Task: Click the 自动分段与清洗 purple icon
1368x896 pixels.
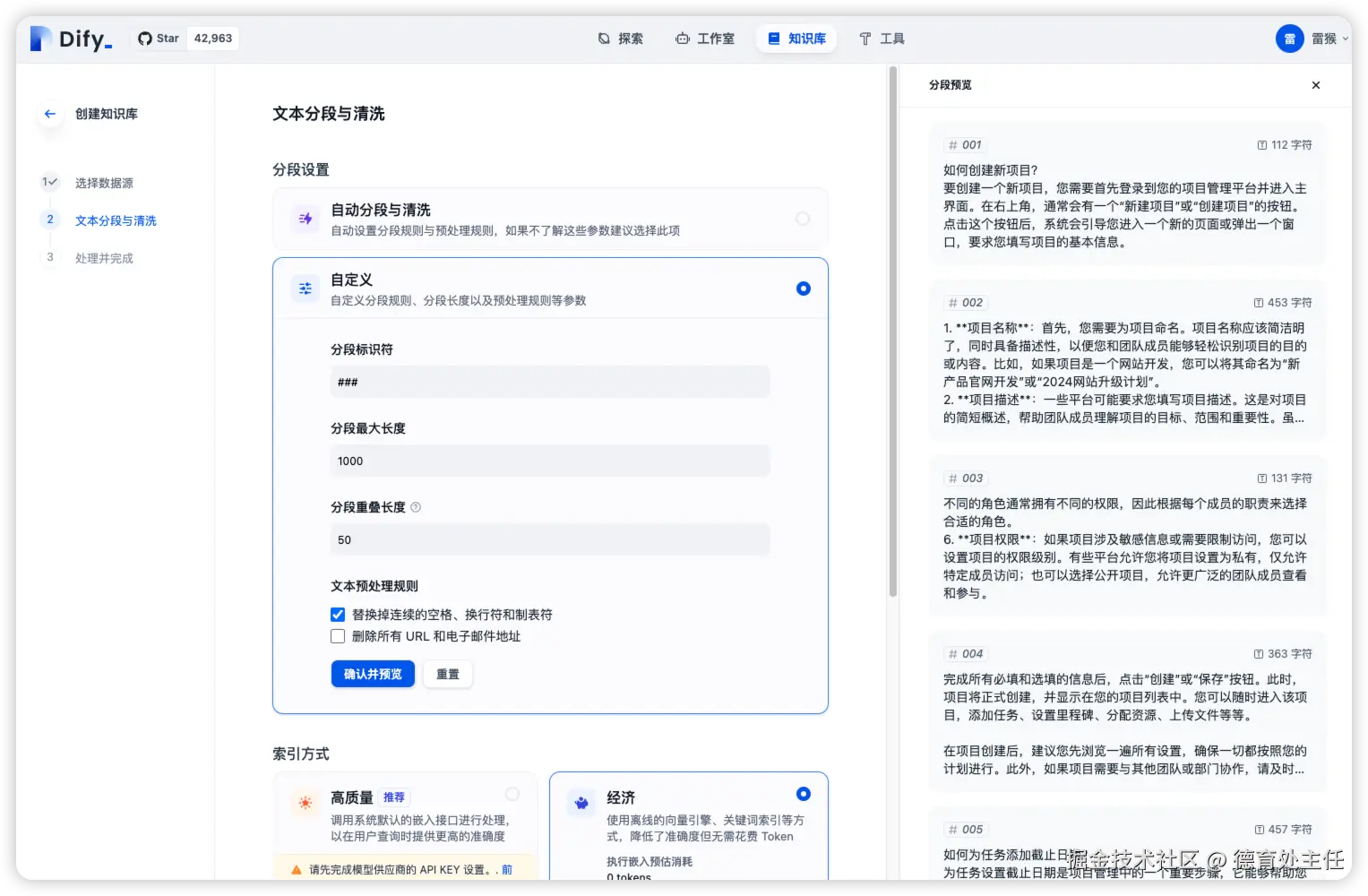Action: pyautogui.click(x=305, y=219)
